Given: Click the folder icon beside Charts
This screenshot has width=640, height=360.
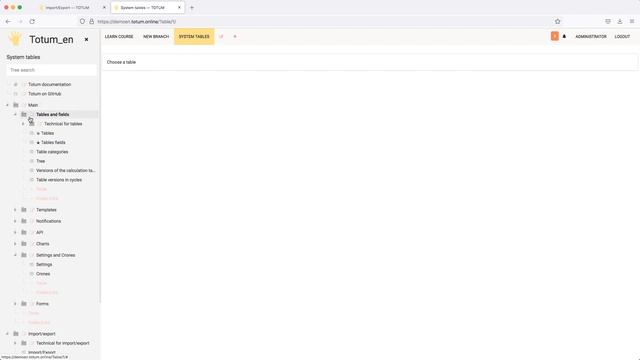Looking at the screenshot, I should tap(24, 244).
